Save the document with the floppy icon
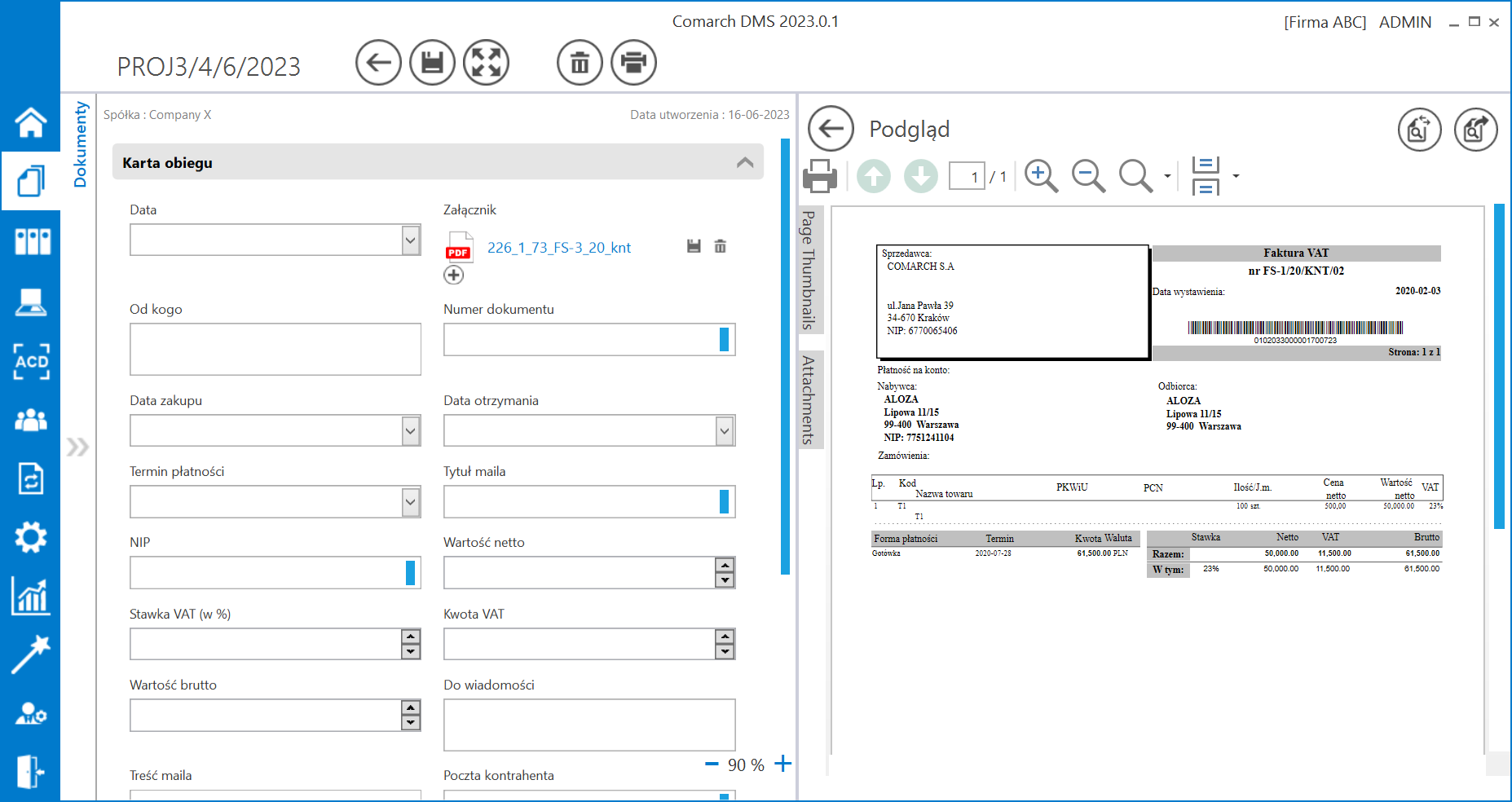 tap(432, 63)
